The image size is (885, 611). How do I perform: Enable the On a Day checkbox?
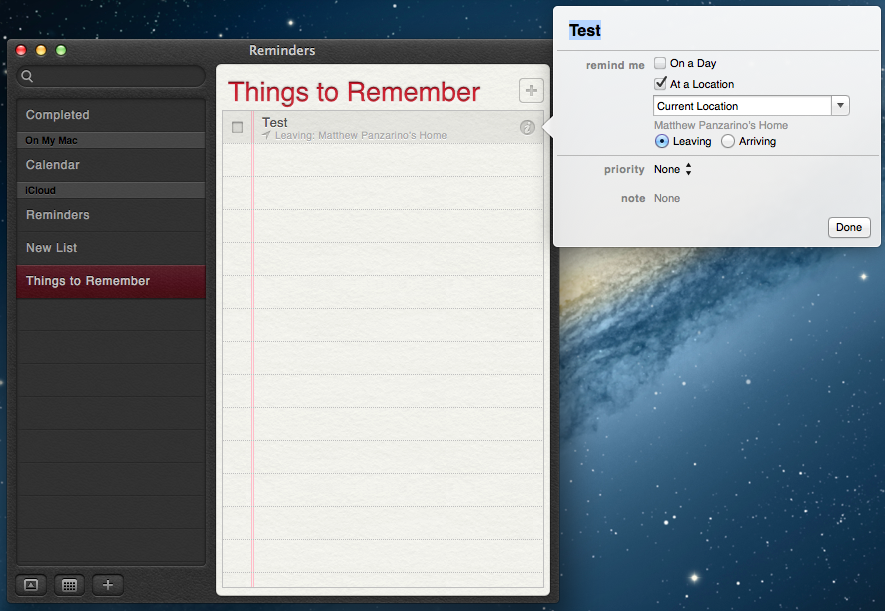660,63
